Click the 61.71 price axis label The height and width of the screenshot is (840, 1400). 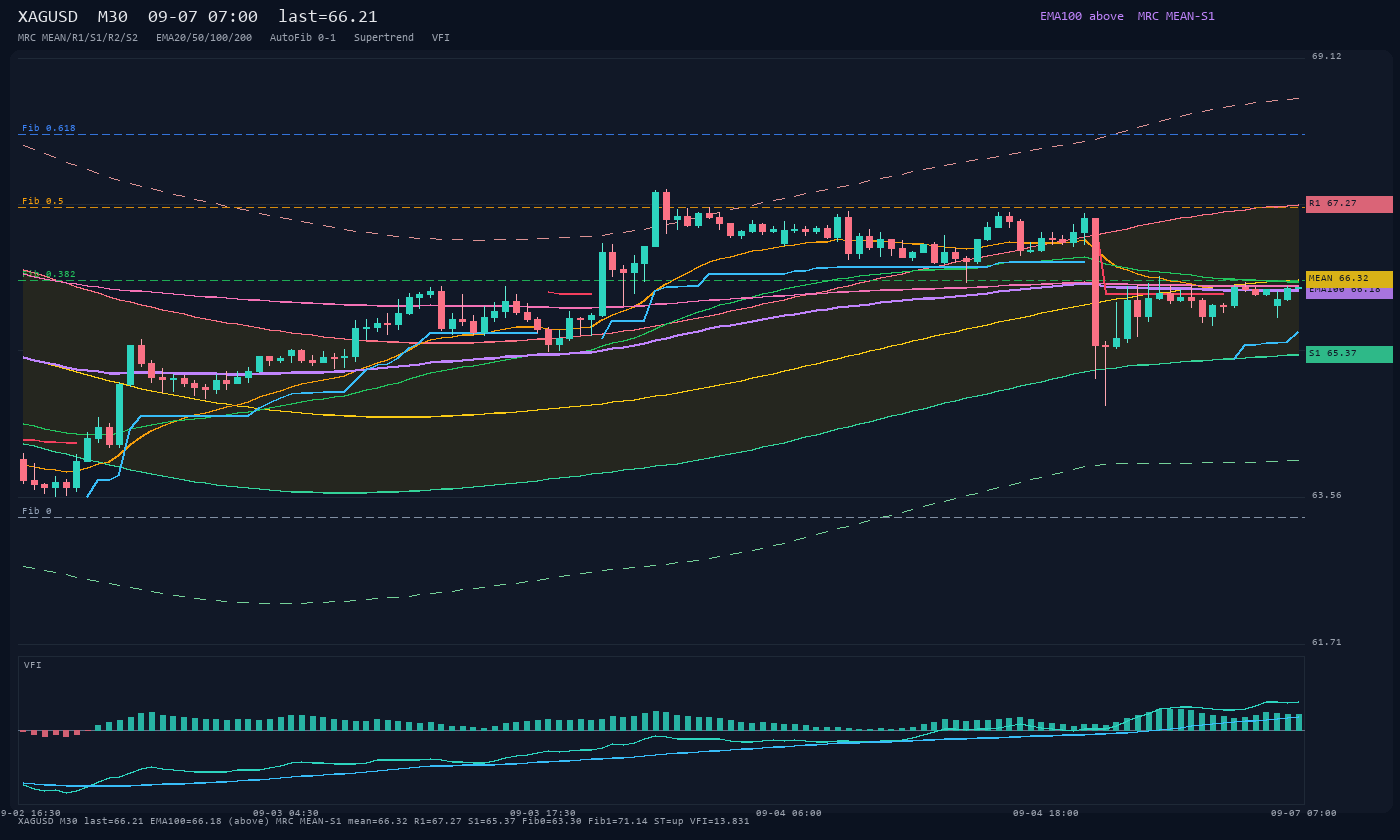(1327, 642)
